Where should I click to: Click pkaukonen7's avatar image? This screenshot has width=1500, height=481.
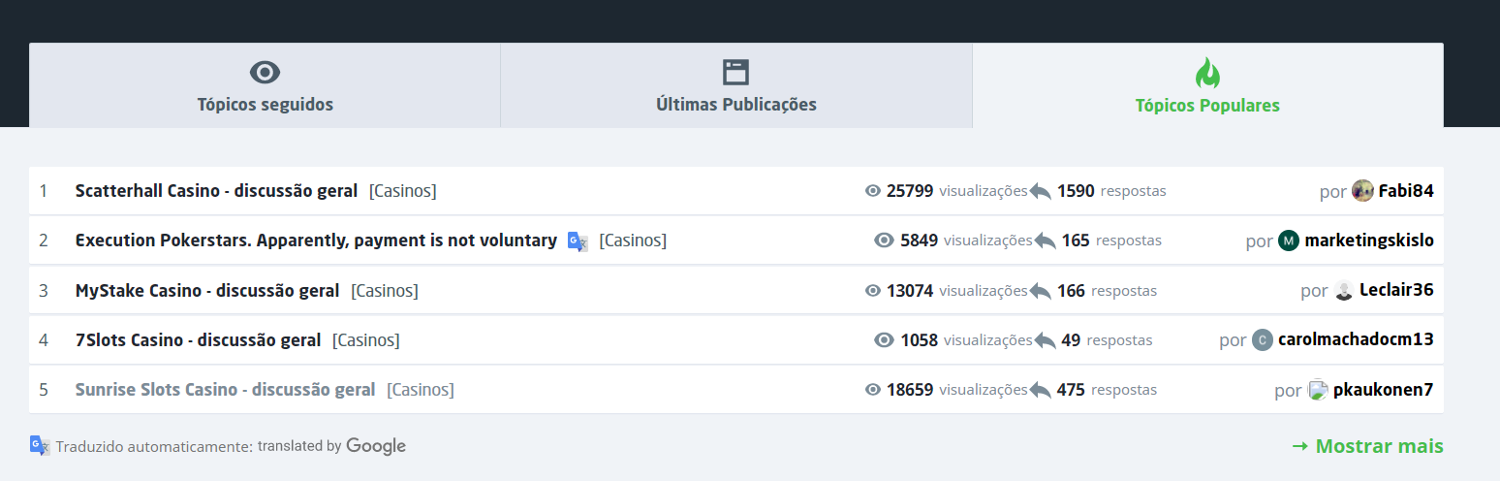[x=1318, y=390]
